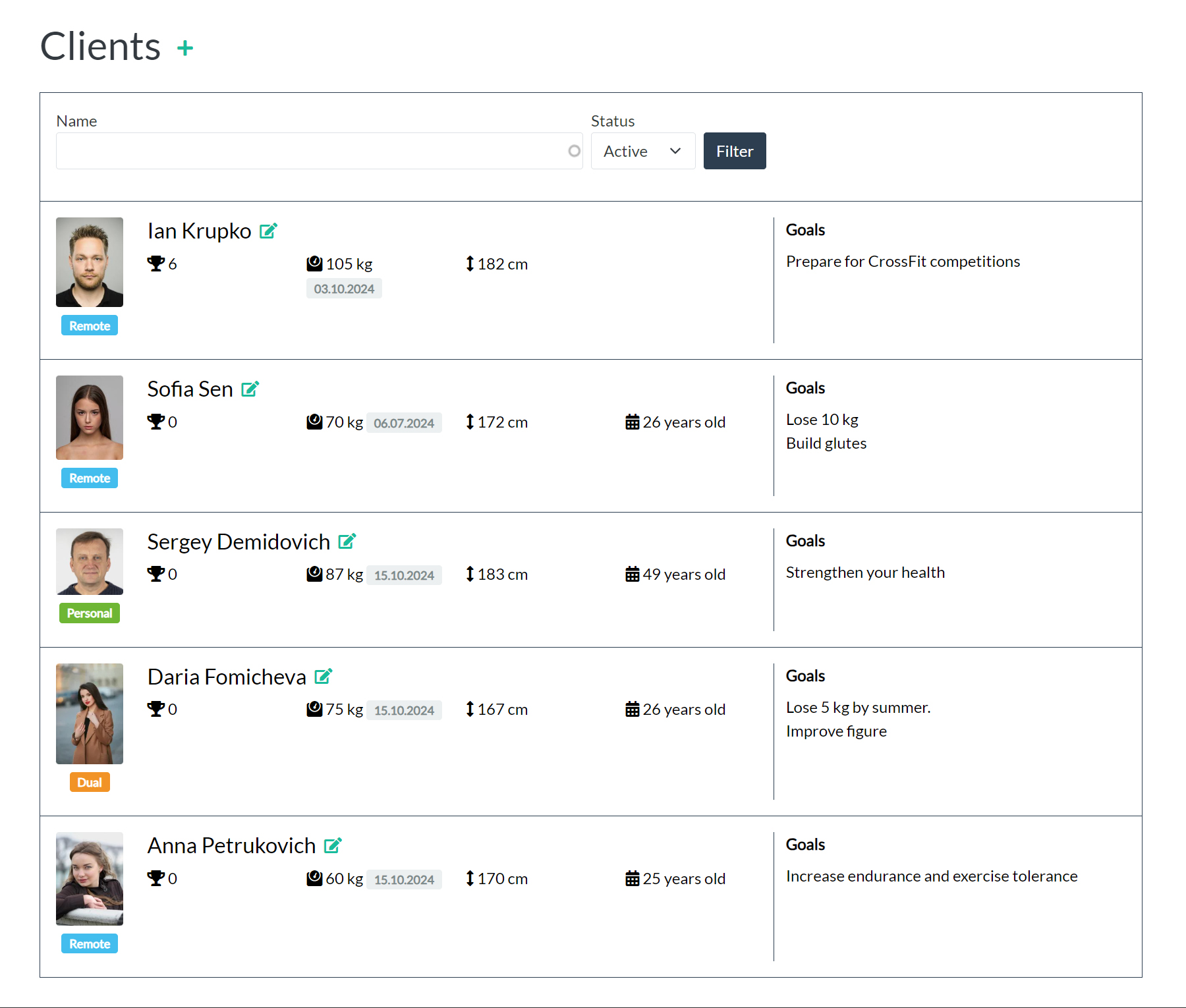This screenshot has height=1008, width=1186.
Task: Click the goal 'Improve figure'
Action: coord(836,731)
